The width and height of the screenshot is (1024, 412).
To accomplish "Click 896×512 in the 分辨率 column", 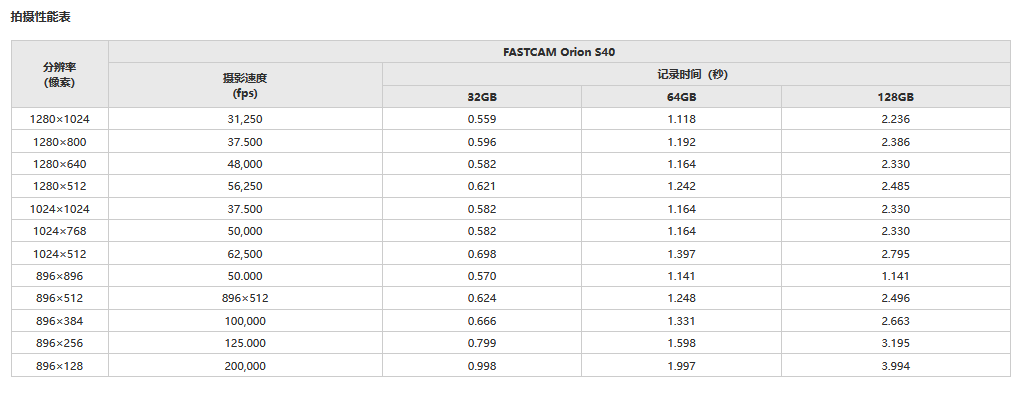I will pyautogui.click(x=60, y=298).
